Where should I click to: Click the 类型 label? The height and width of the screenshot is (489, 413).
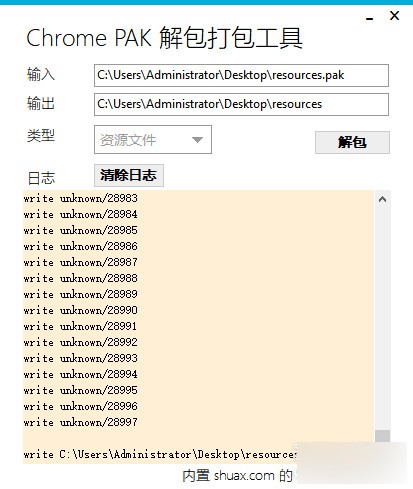coord(41,135)
